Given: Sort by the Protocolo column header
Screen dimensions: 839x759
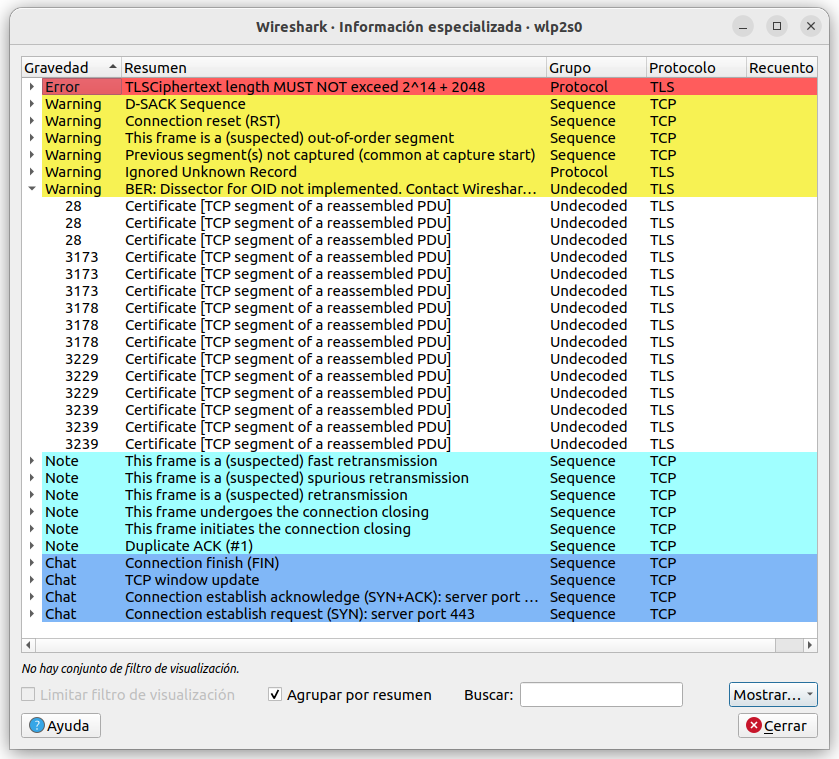Looking at the screenshot, I should pos(696,68).
